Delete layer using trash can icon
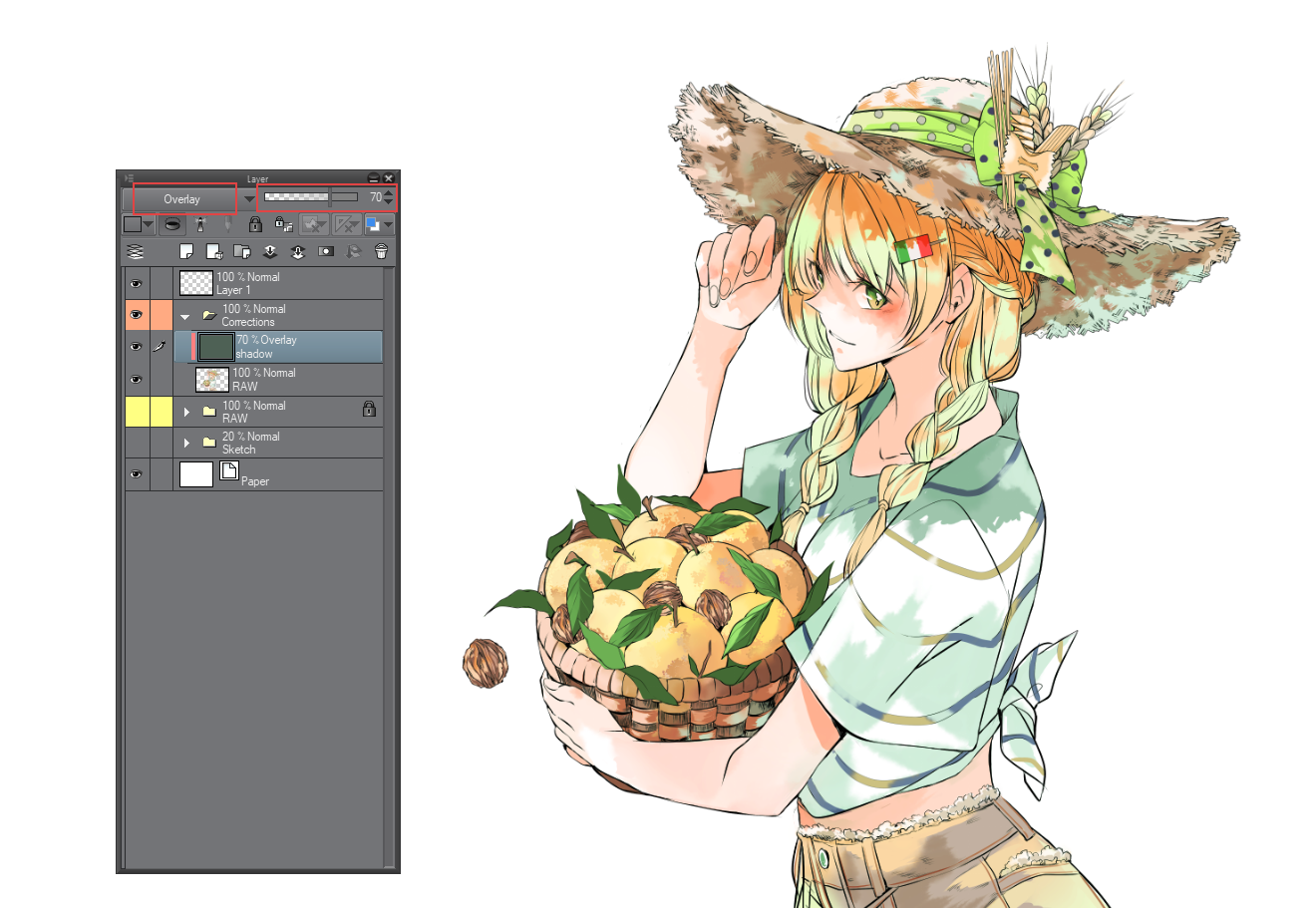This screenshot has height=910, width=1316. coord(381,252)
